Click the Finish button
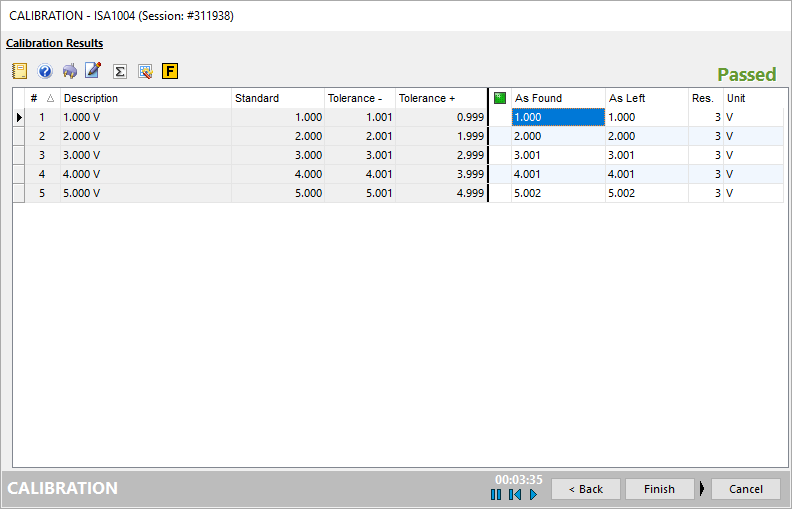This screenshot has height=509, width=792. (x=659, y=489)
